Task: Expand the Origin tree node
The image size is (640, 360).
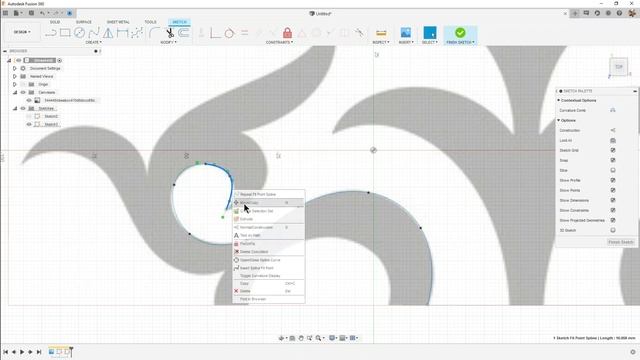Action: tap(15, 84)
